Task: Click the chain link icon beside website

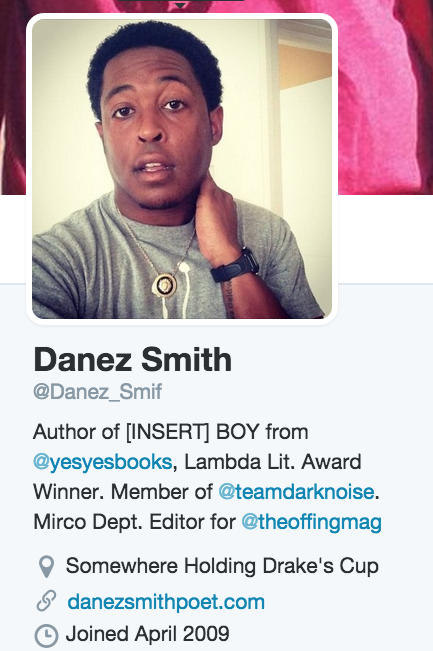Action: point(46,601)
